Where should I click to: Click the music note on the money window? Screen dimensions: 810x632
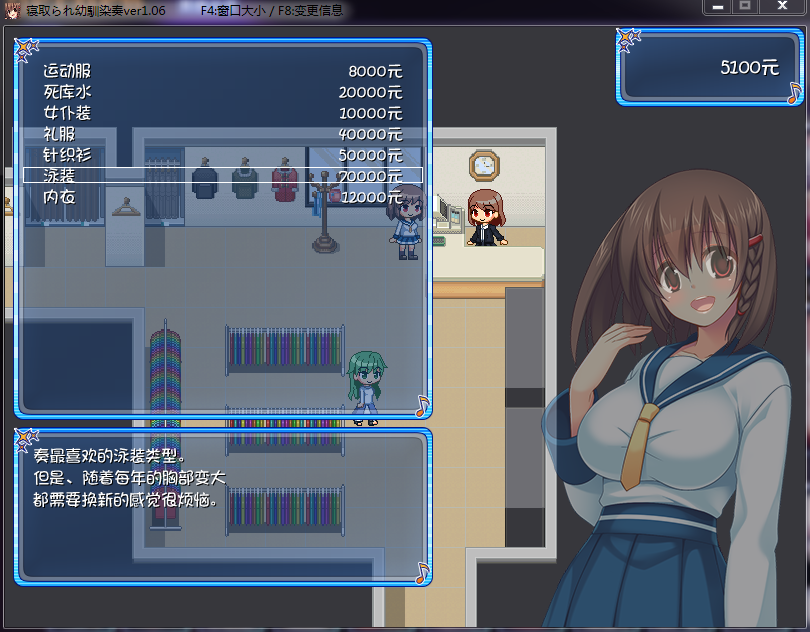[x=794, y=93]
